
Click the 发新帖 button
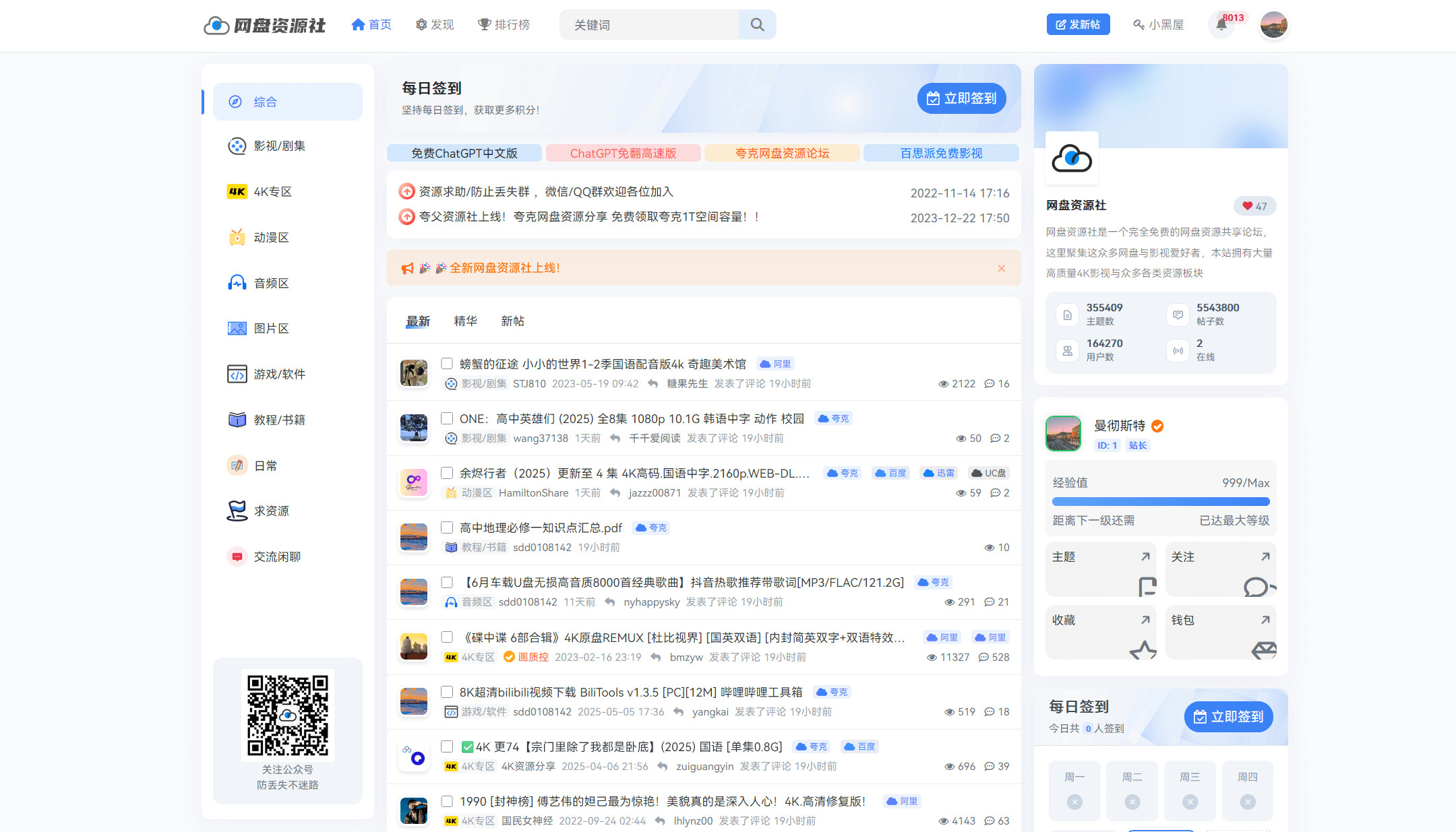tap(1078, 25)
